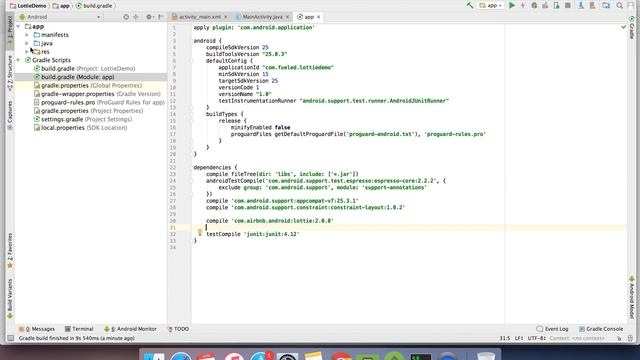Screen dimensions: 640x360
Task: Open the TODO tool window
Action: click(x=178, y=329)
